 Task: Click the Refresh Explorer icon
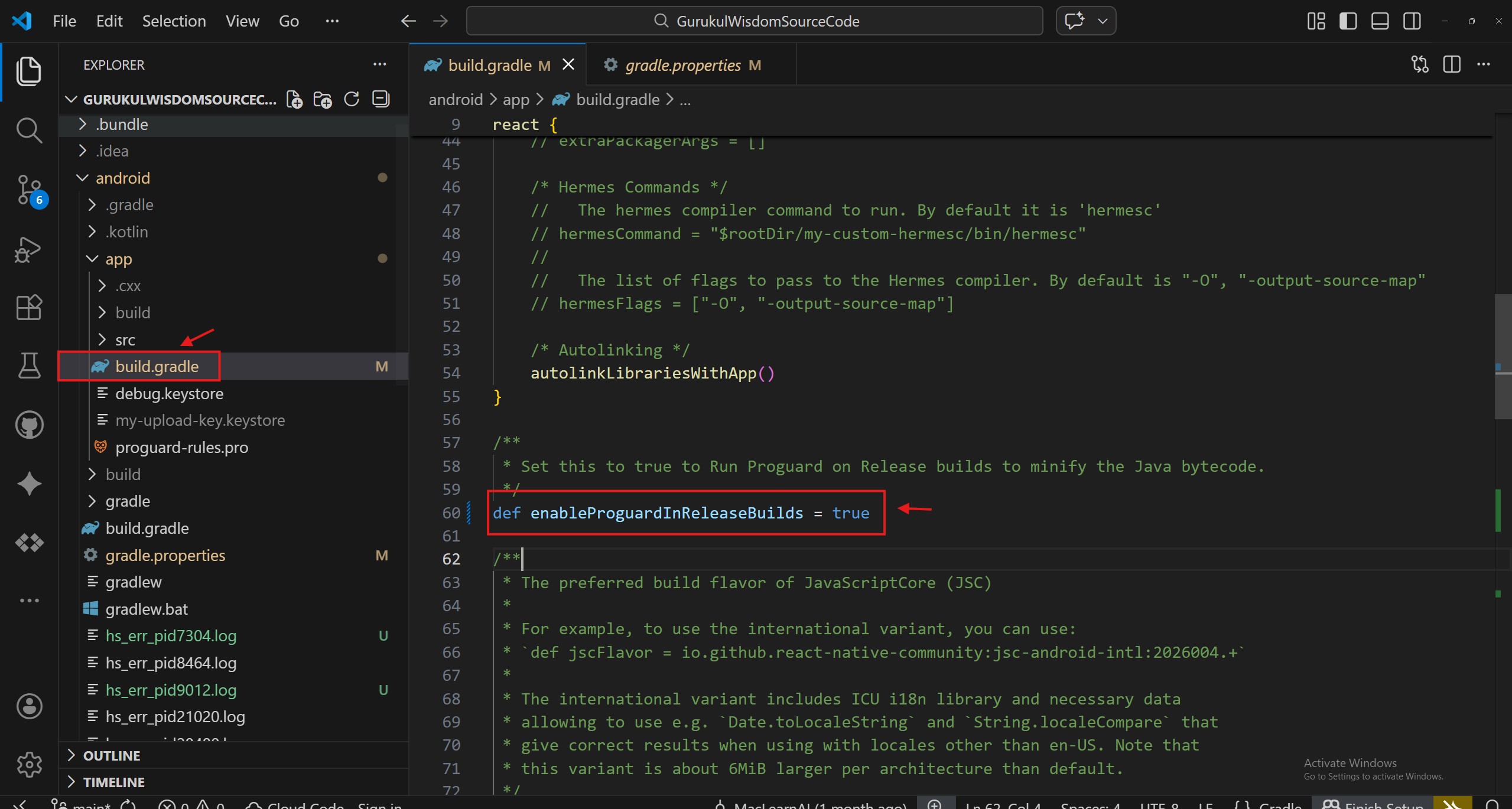click(x=352, y=99)
